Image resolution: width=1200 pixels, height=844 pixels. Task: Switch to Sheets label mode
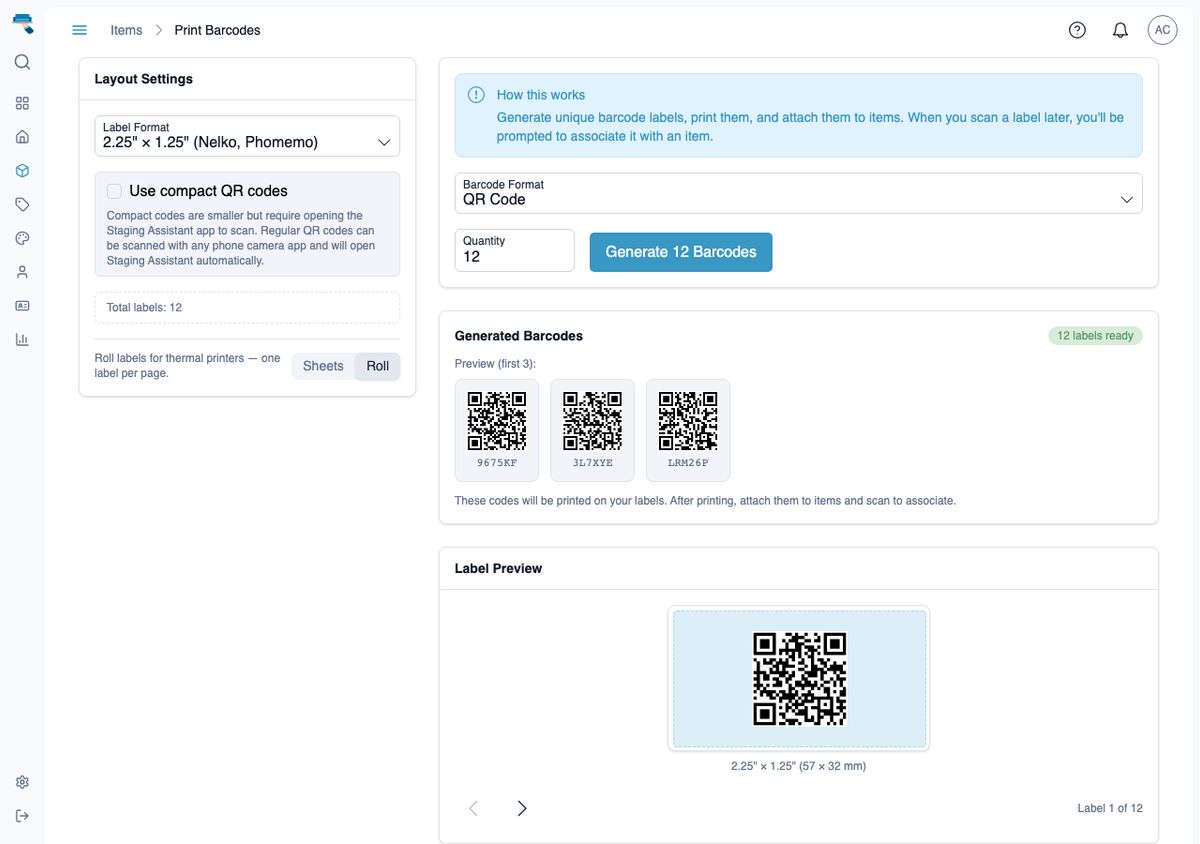click(323, 366)
